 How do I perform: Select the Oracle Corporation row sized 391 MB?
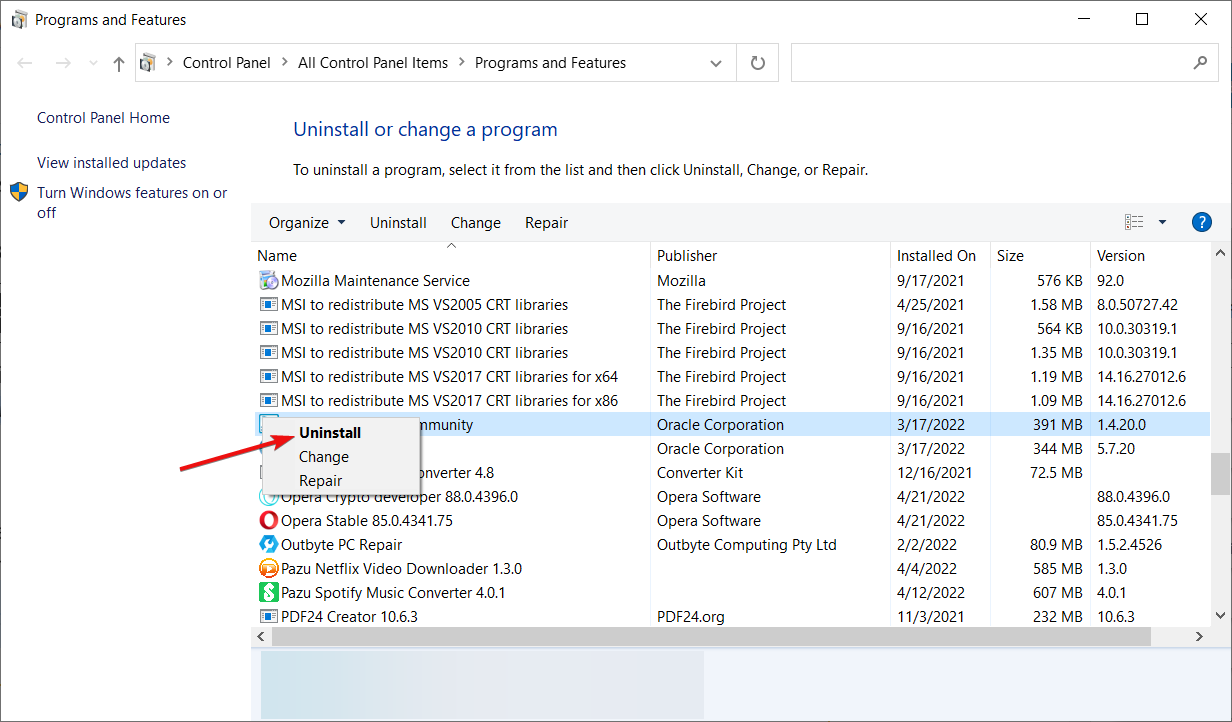click(x=731, y=425)
